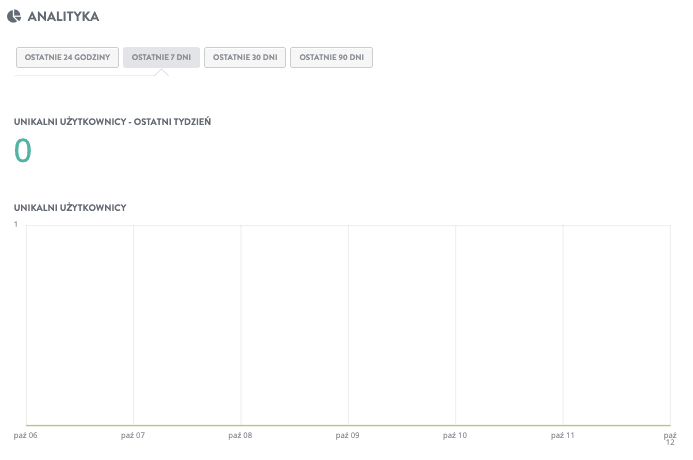This screenshot has width=693, height=460.
Task: Select the paź 07 axis label
Action: [133, 435]
